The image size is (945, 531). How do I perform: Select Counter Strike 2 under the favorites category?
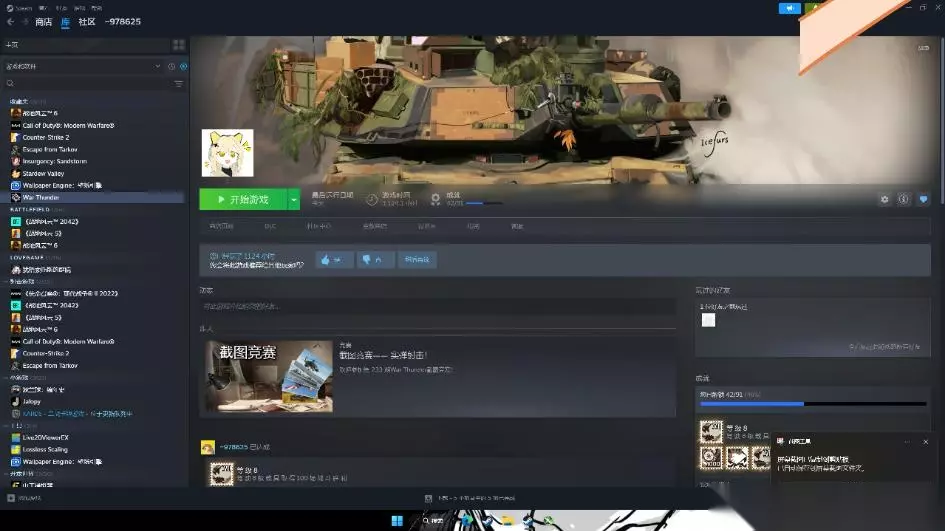tap(46, 137)
